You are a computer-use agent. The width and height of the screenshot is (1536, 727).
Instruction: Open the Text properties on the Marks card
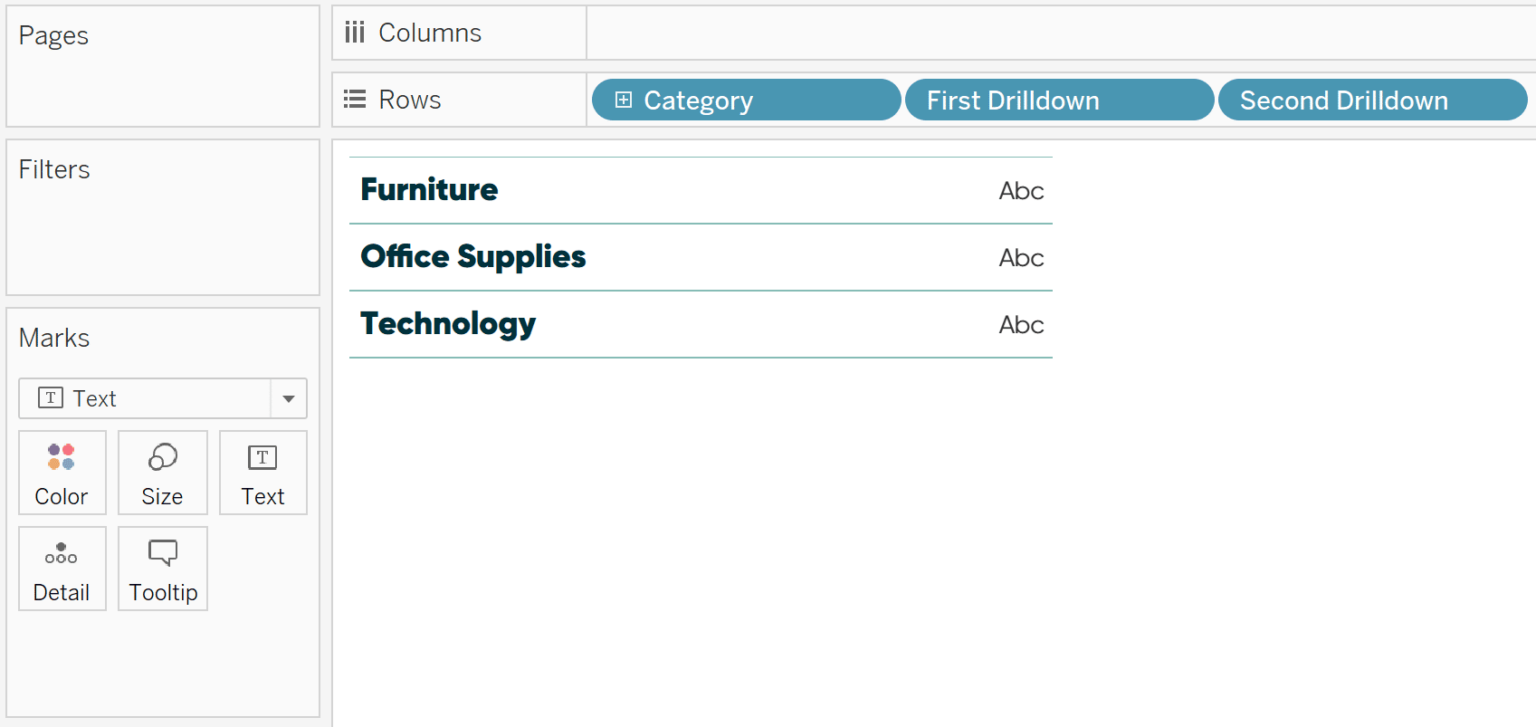[x=262, y=472]
